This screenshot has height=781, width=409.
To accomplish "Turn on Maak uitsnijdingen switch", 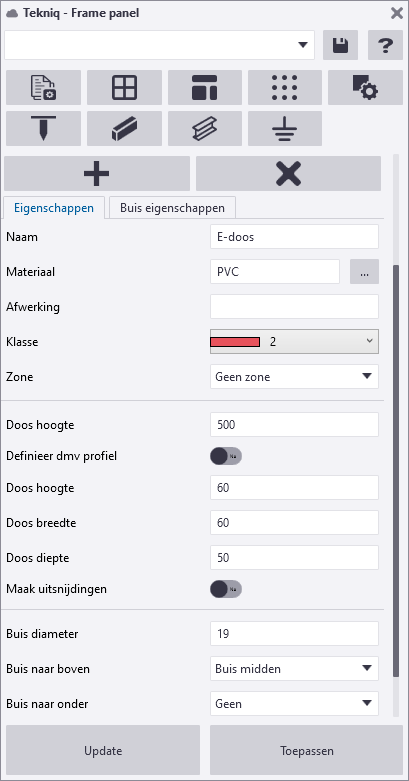I will click(226, 589).
